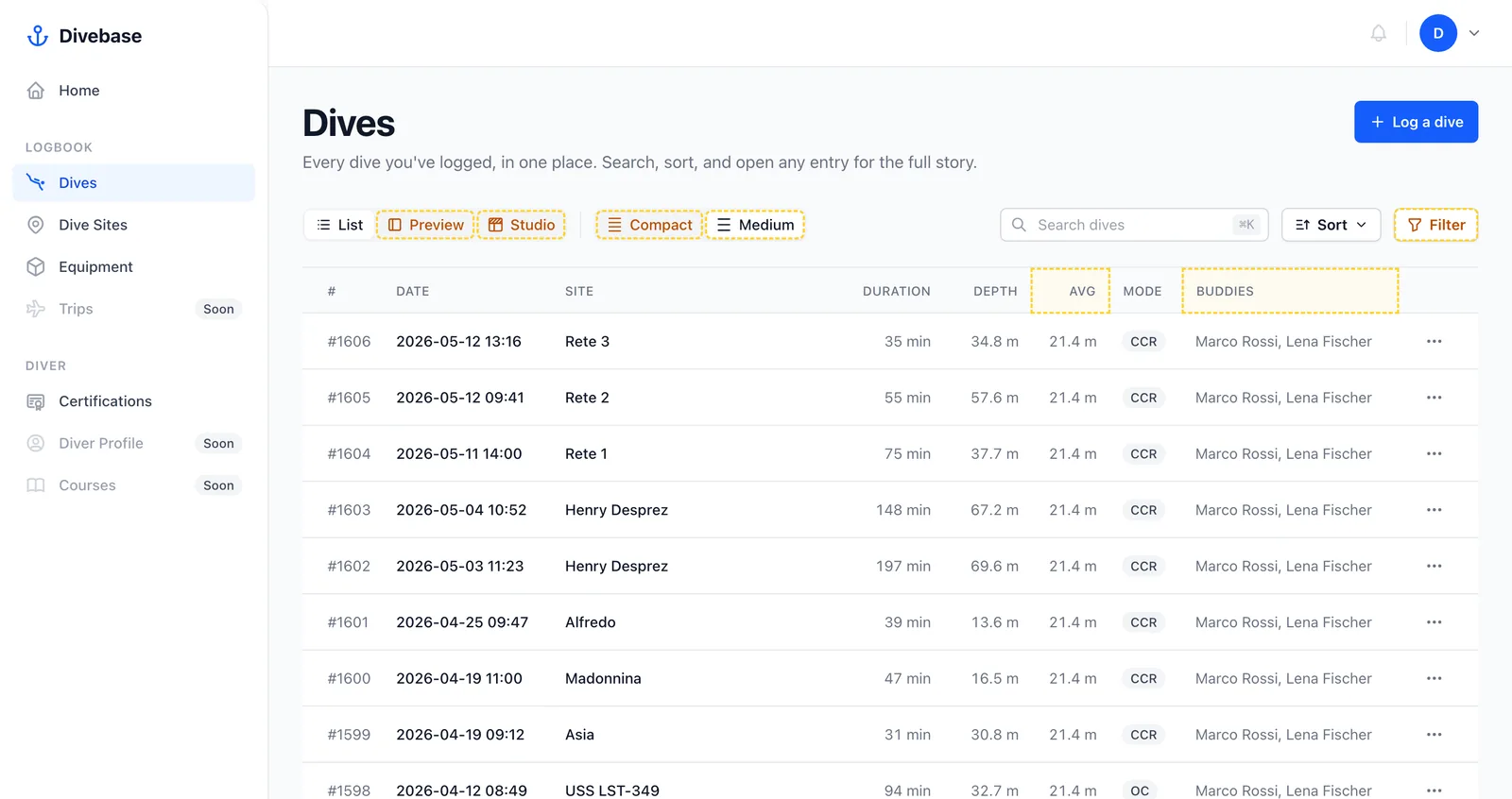Open the Sort dropdown
Viewport: 1512px width, 799px height.
[1331, 225]
